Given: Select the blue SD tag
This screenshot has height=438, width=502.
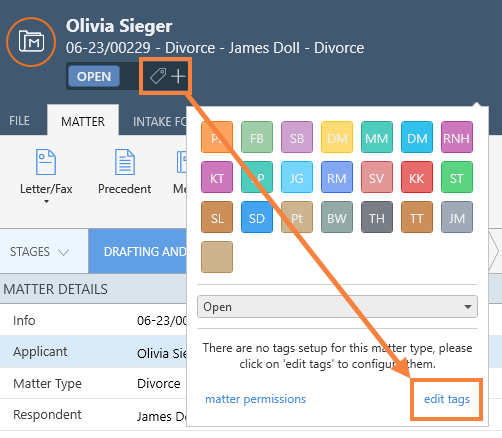Looking at the screenshot, I should click(x=257, y=217).
